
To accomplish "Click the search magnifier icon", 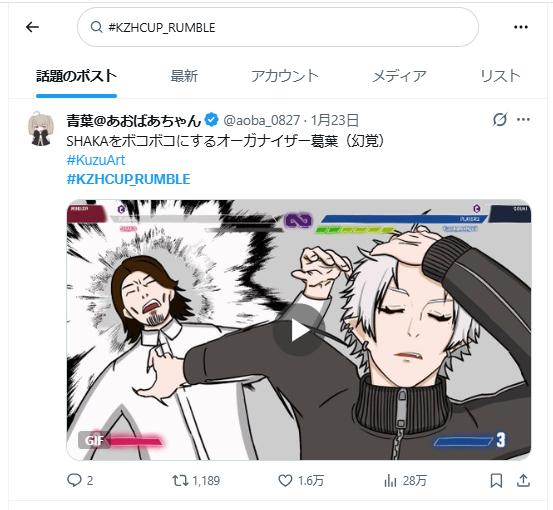I will [96, 27].
